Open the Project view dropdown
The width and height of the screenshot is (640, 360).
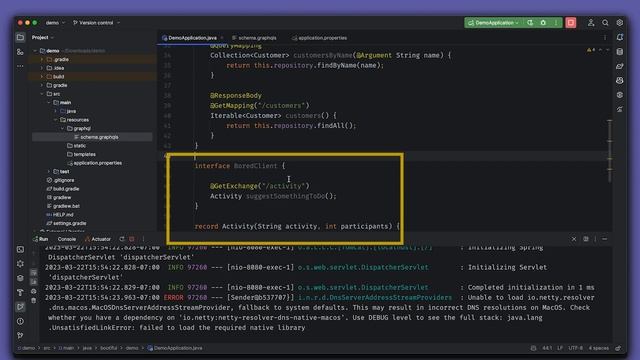pyautogui.click(x=43, y=38)
